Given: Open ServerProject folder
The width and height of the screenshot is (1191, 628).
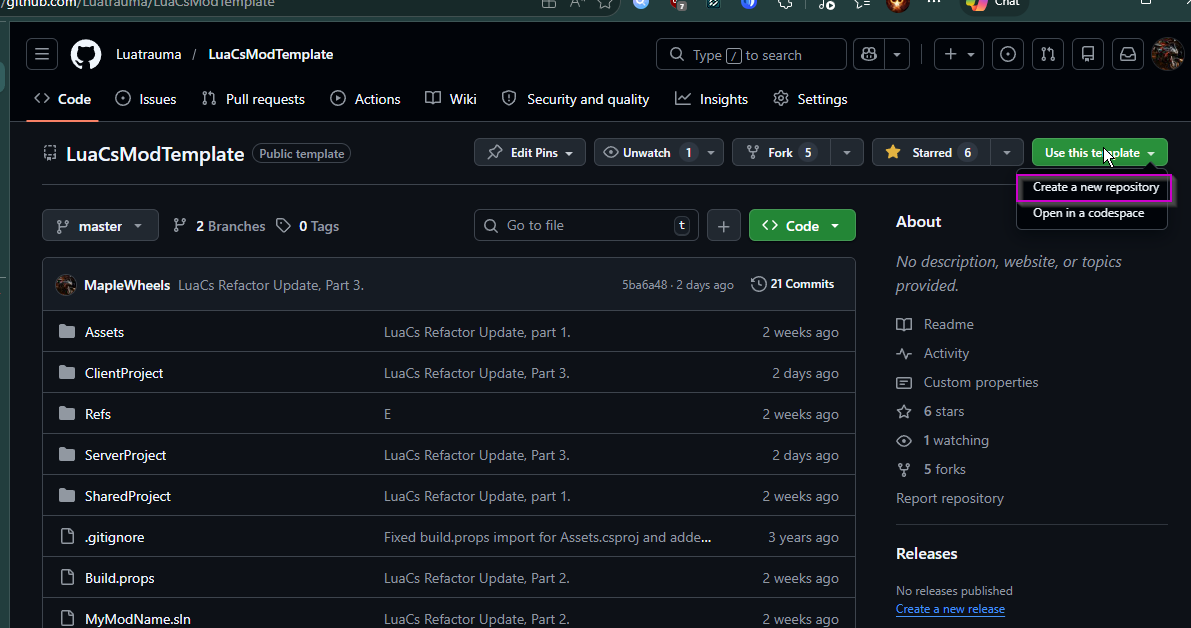Looking at the screenshot, I should click(125, 456).
